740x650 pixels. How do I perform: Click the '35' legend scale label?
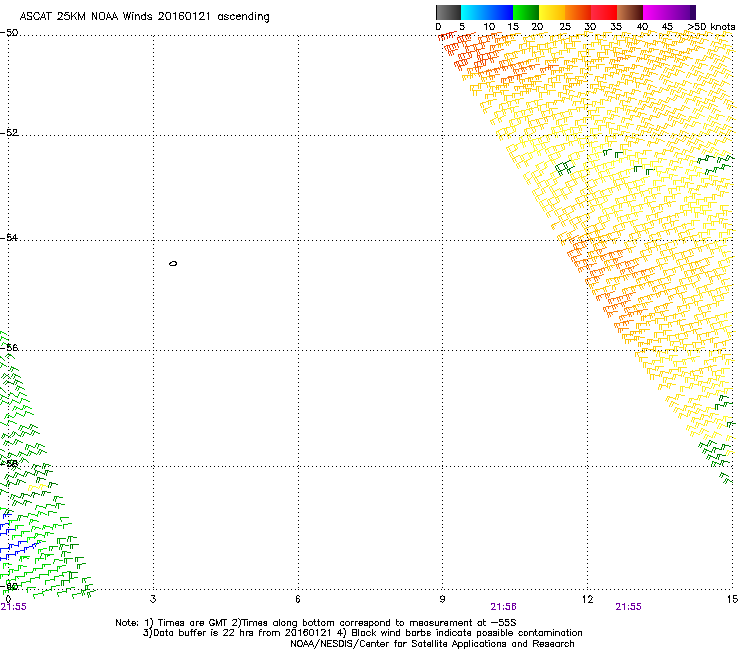[x=616, y=27]
